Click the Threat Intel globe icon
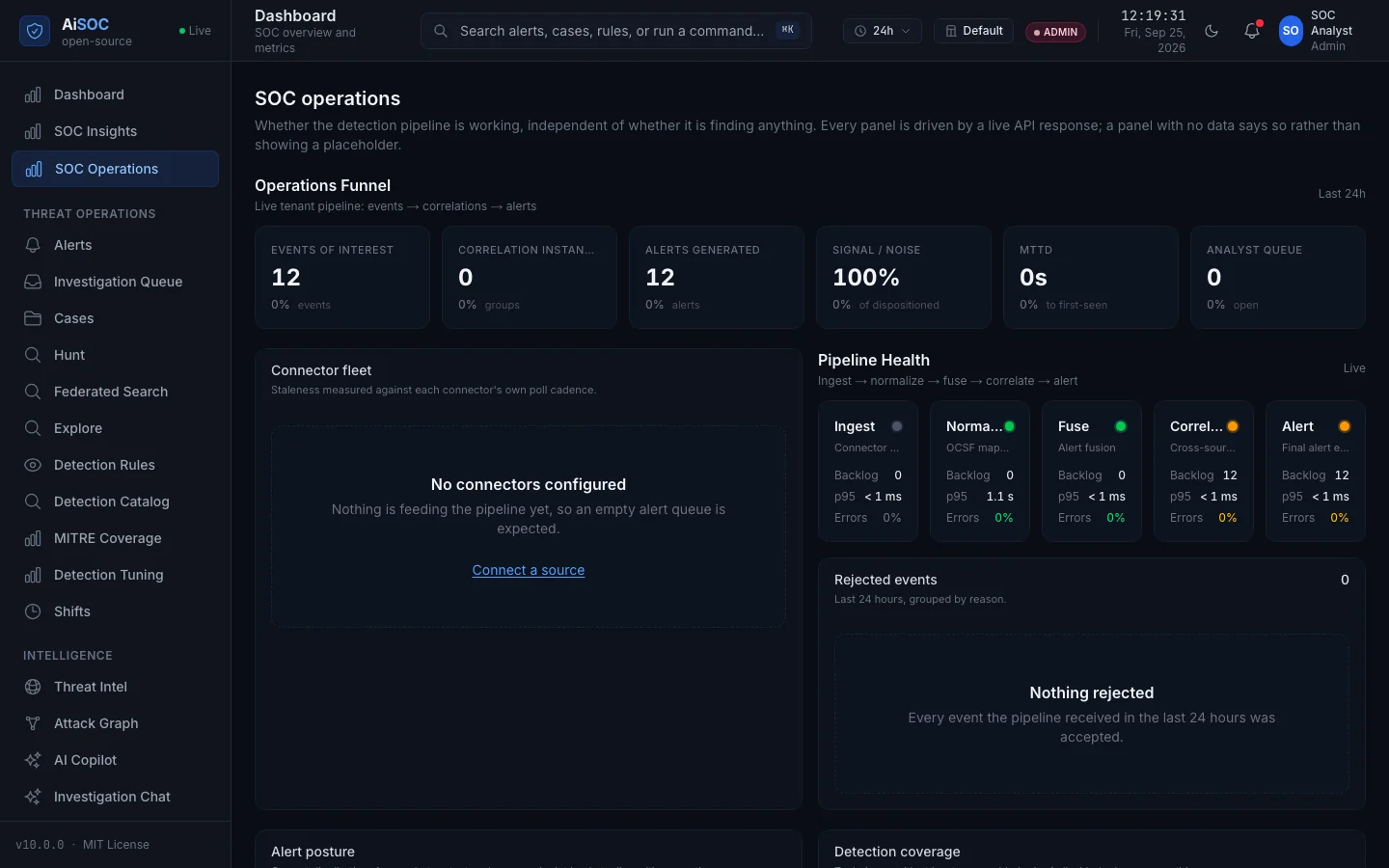This screenshot has height=868, width=1389. 33,687
